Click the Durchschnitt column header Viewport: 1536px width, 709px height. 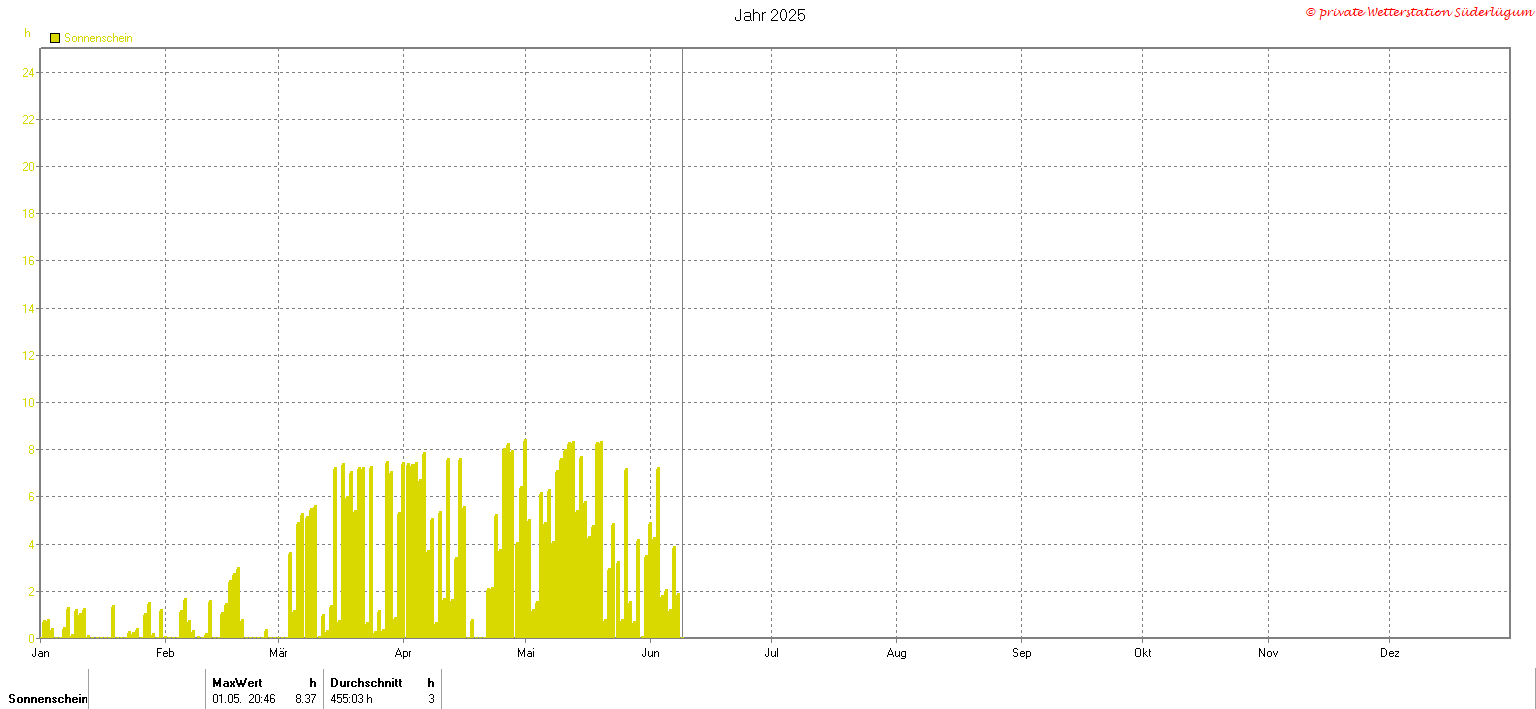click(x=366, y=683)
